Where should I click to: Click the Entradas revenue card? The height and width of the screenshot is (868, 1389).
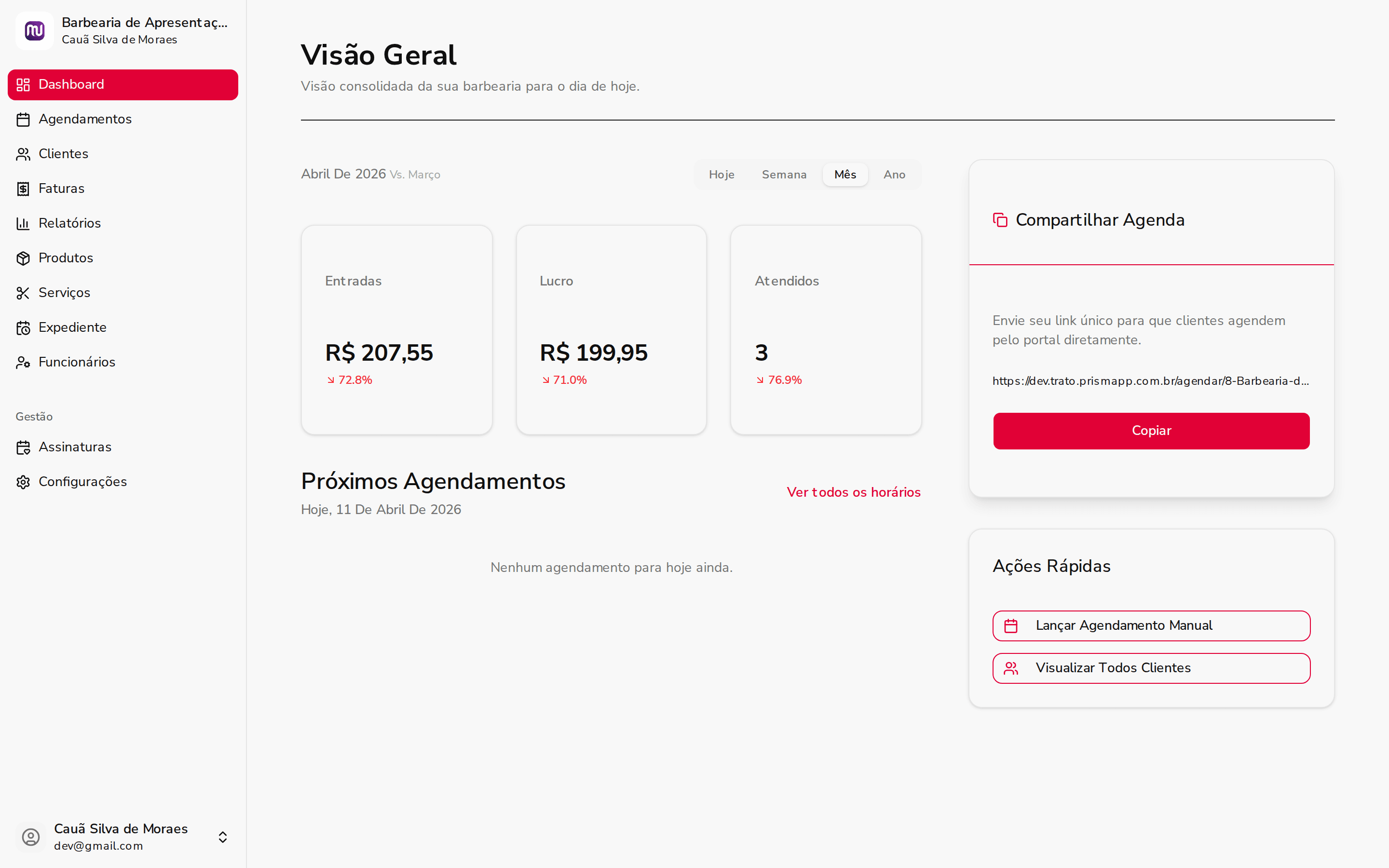(396, 330)
